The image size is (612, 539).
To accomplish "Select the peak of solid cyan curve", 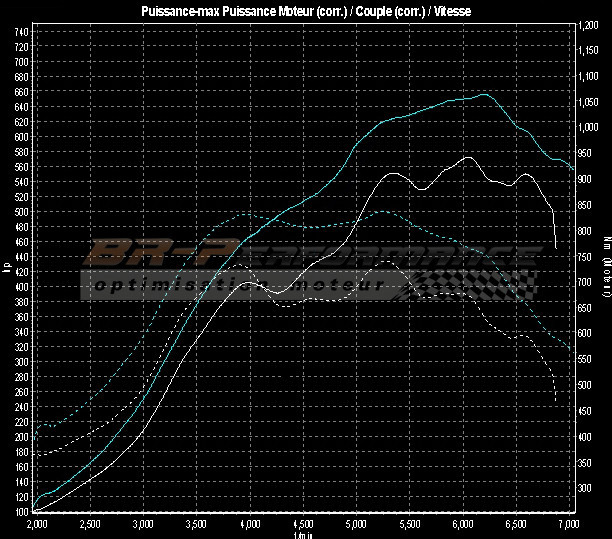I will [485, 95].
